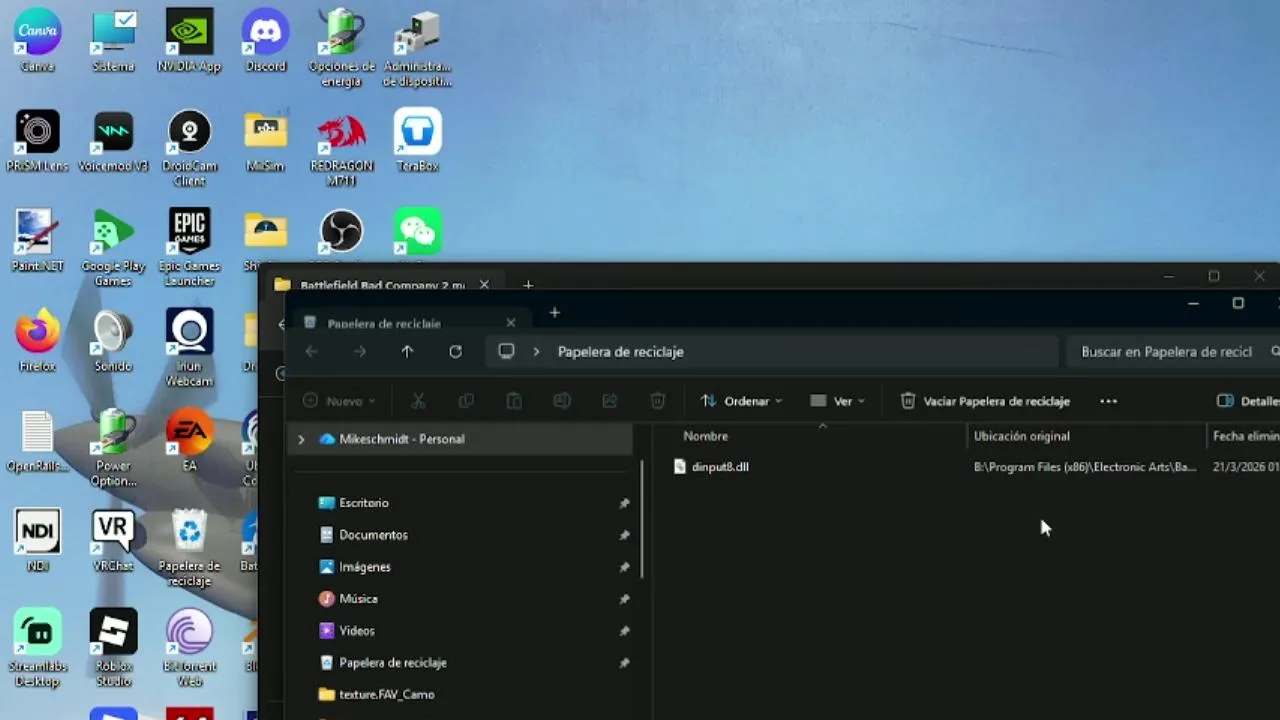Open DroidCam Client shortcut
The height and width of the screenshot is (720, 1280).
[x=189, y=147]
